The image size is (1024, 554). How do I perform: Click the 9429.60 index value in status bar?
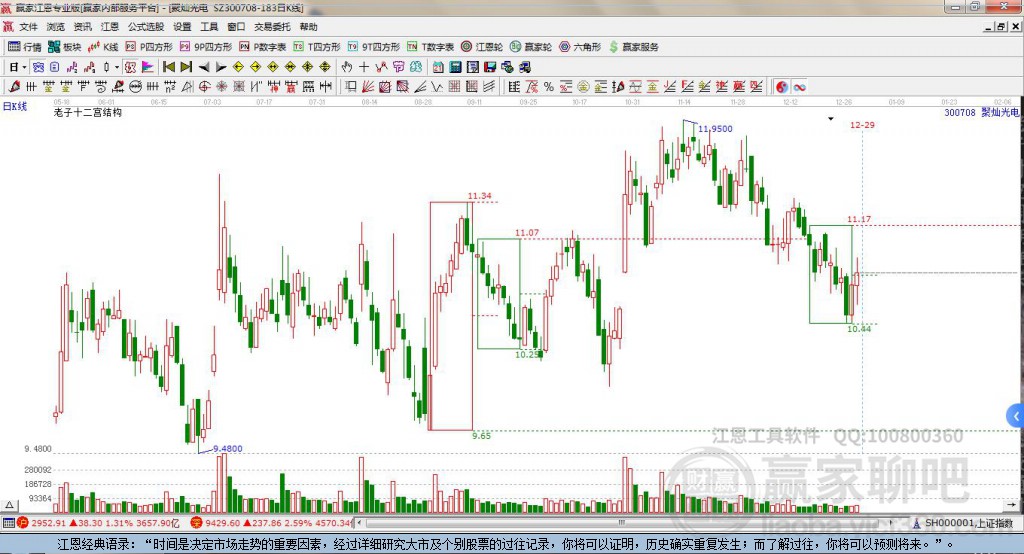click(223, 523)
